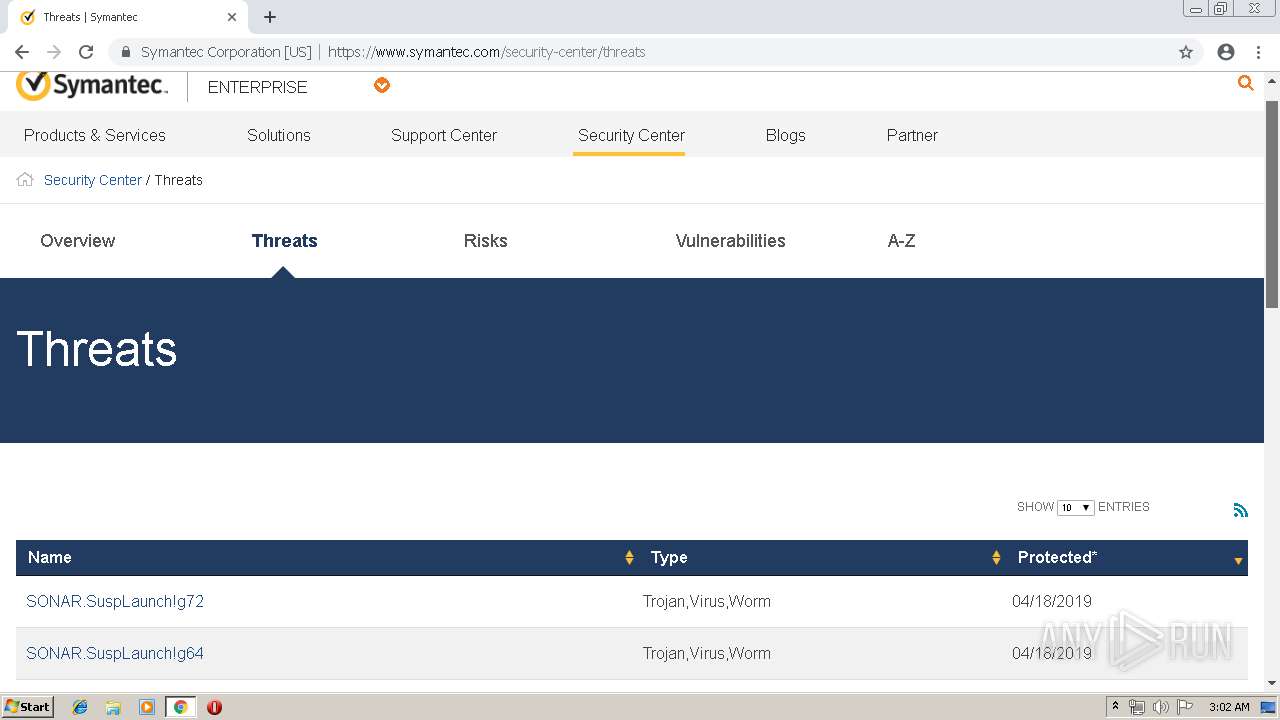The width and height of the screenshot is (1280, 720).
Task: Open Products & Services menu
Action: (95, 135)
